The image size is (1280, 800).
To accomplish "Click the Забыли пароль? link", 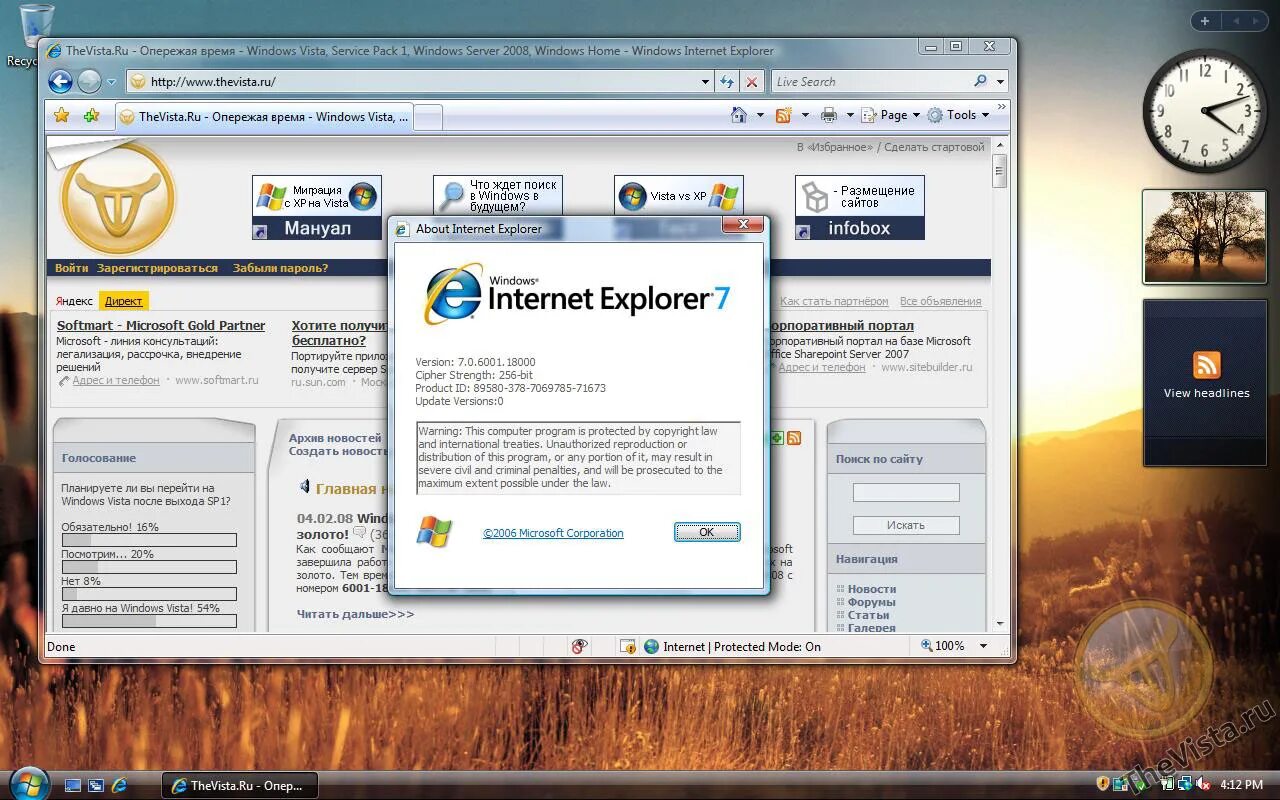I will (x=280, y=268).
